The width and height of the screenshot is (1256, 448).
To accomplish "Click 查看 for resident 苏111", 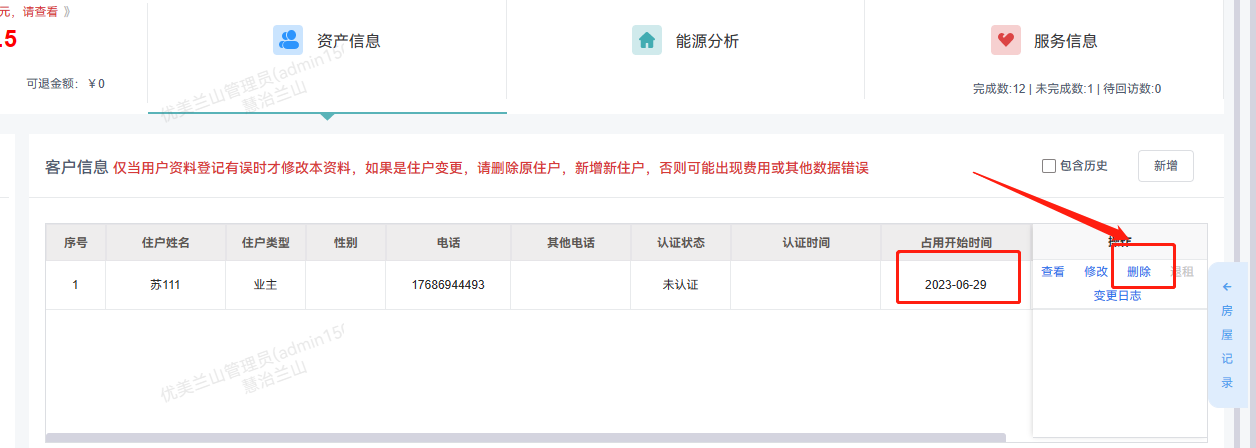I will coord(1053,271).
